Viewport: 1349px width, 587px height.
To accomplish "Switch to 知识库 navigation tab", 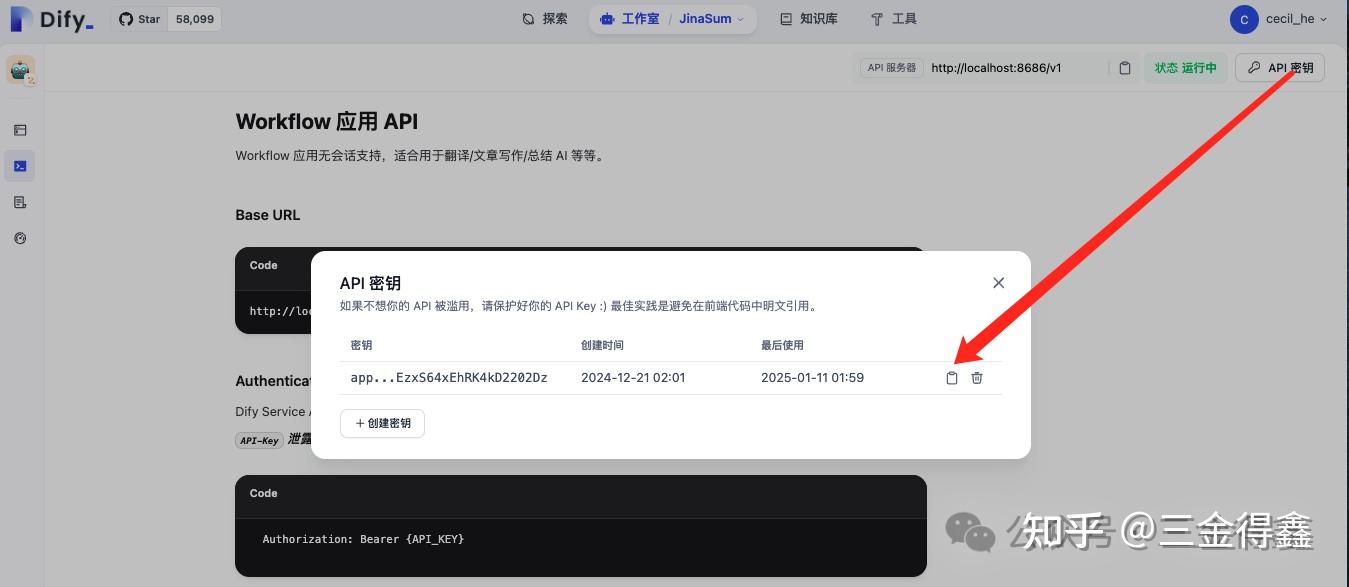I will pos(808,18).
